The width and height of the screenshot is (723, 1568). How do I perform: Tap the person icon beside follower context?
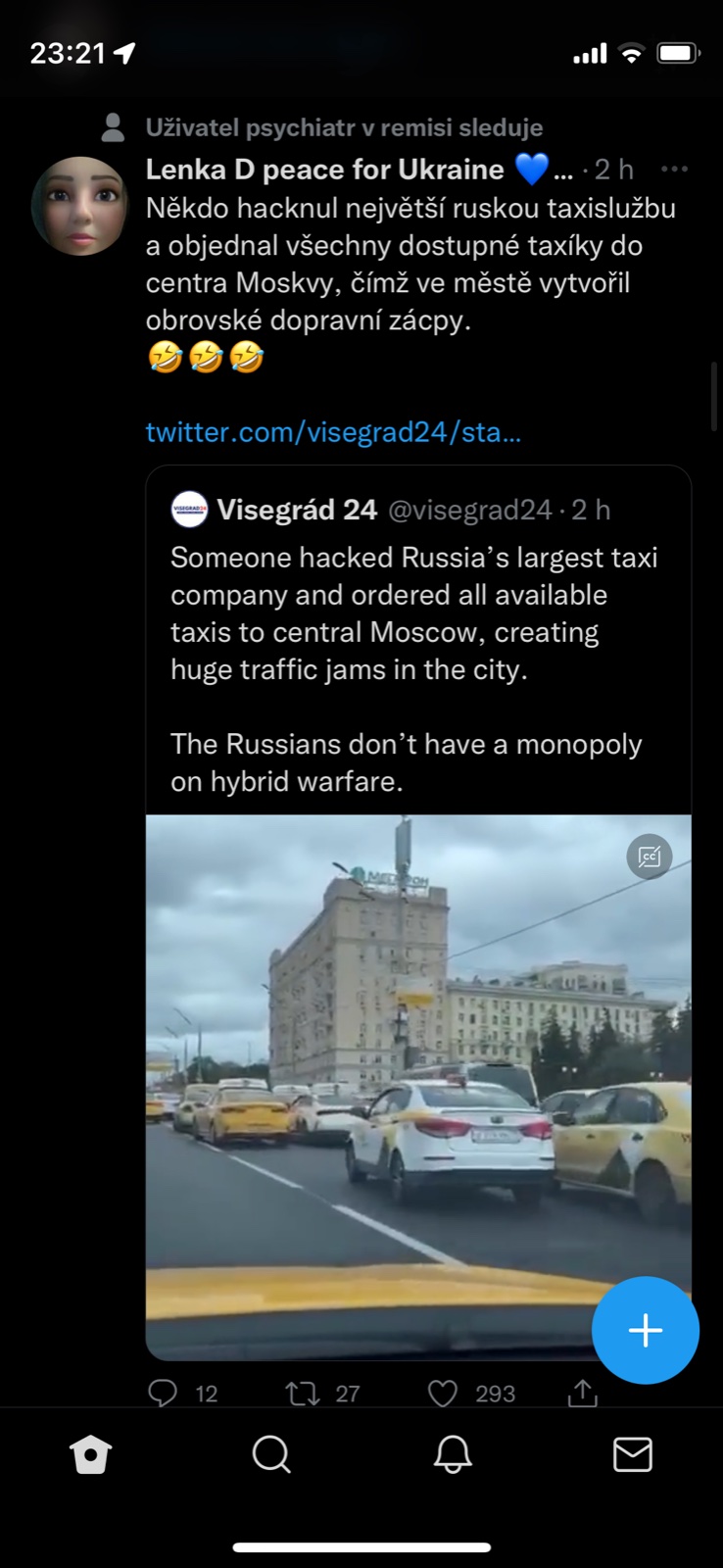click(x=114, y=127)
